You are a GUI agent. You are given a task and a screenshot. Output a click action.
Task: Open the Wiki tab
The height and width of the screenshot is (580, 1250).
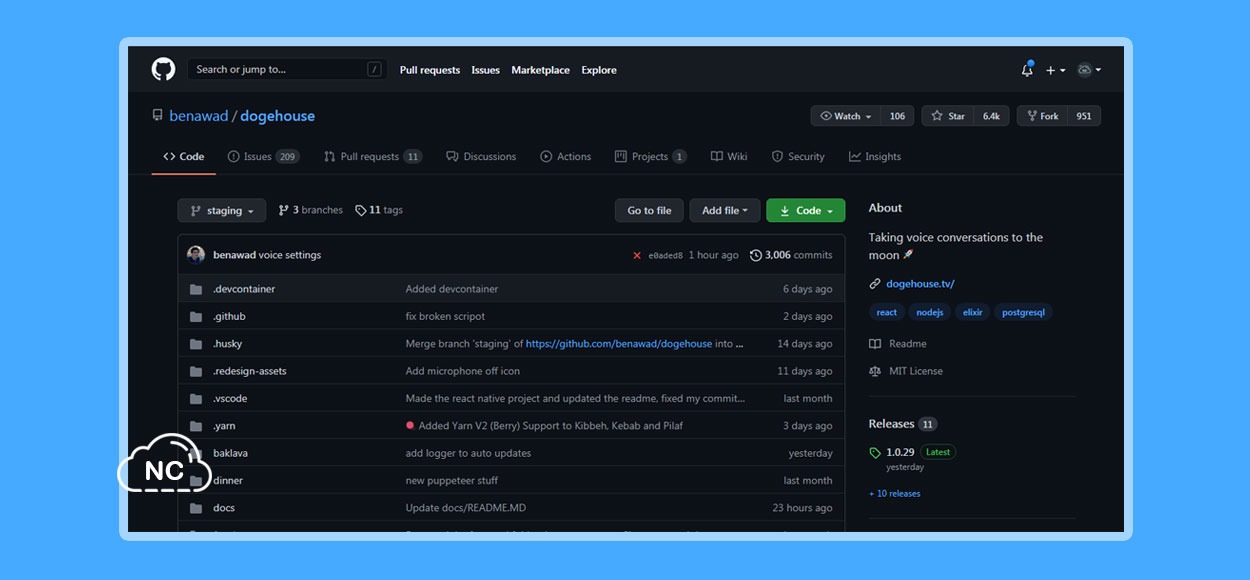point(729,157)
